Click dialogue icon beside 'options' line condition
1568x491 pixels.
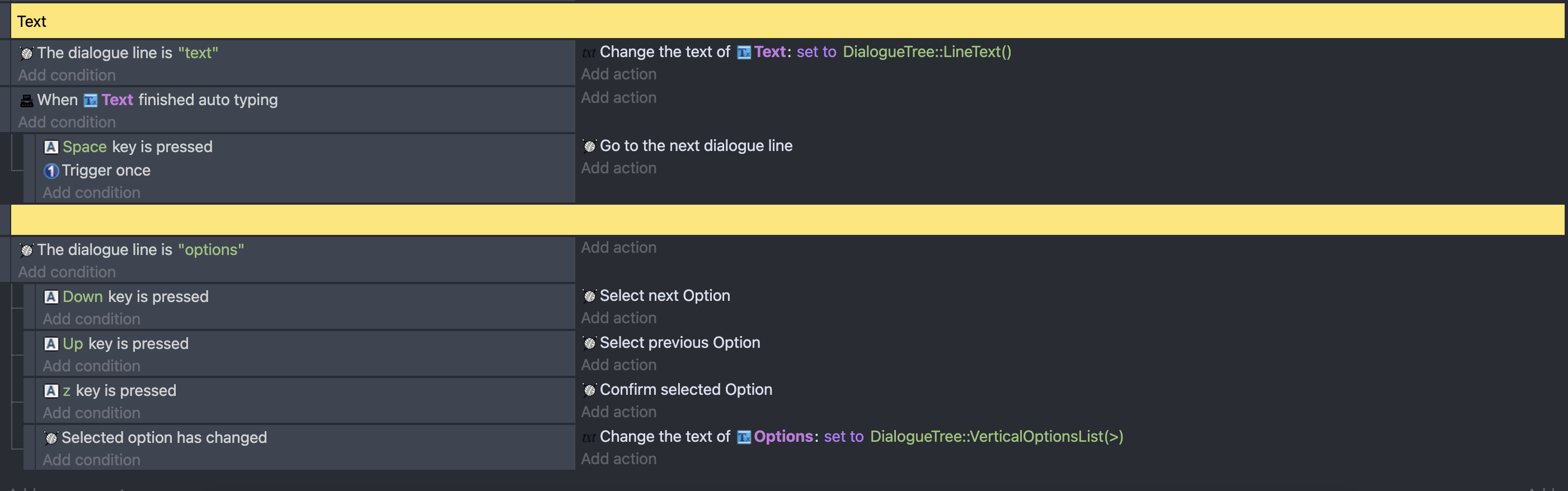coord(26,250)
